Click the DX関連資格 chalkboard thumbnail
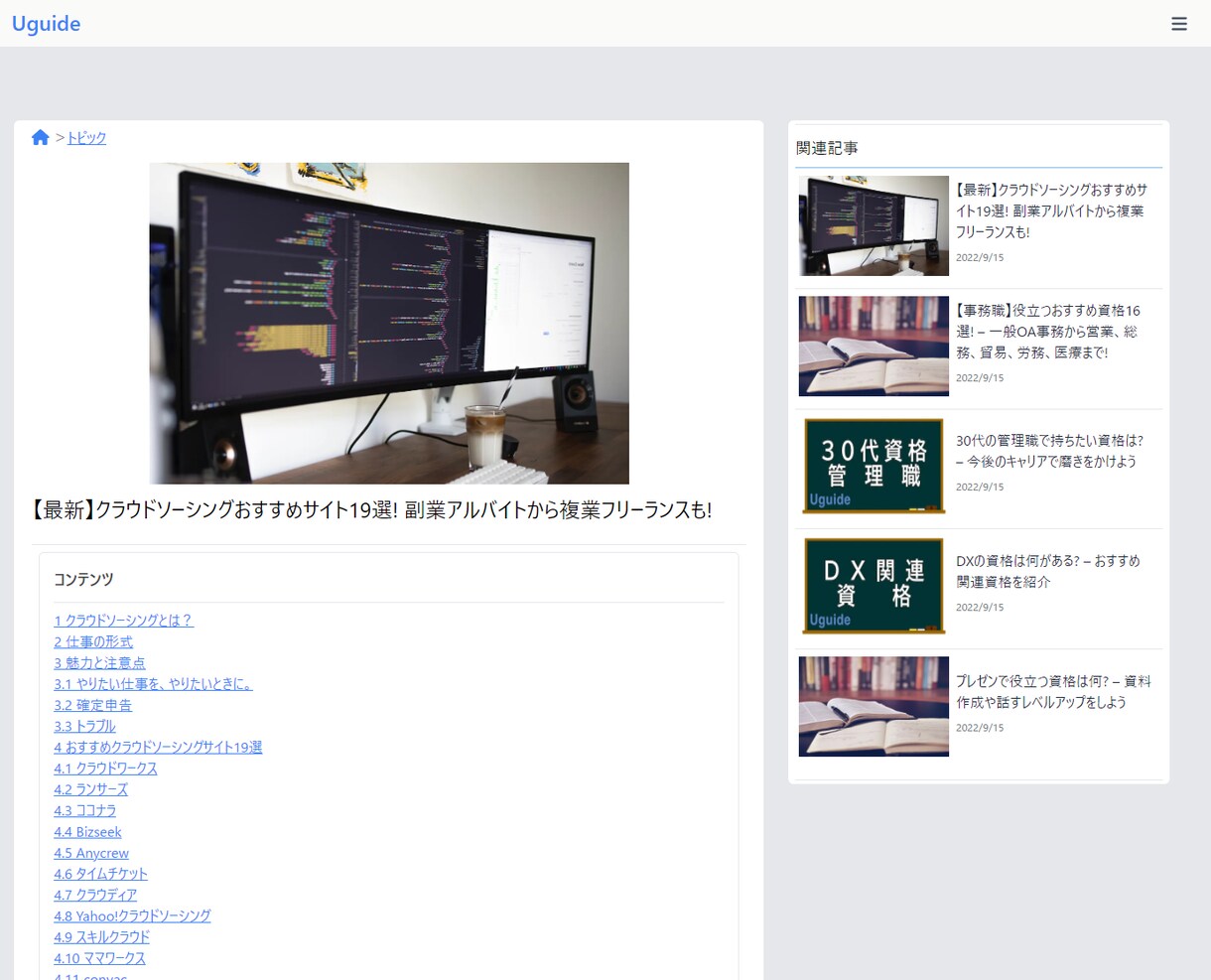The image size is (1211, 980). tap(874, 586)
